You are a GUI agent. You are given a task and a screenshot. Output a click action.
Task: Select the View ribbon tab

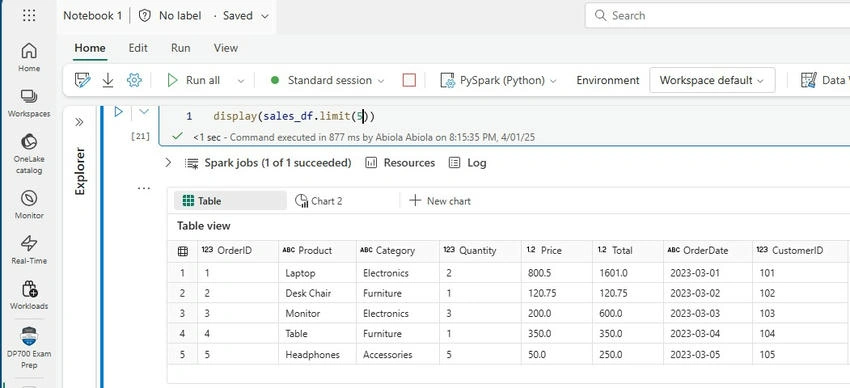coord(226,48)
